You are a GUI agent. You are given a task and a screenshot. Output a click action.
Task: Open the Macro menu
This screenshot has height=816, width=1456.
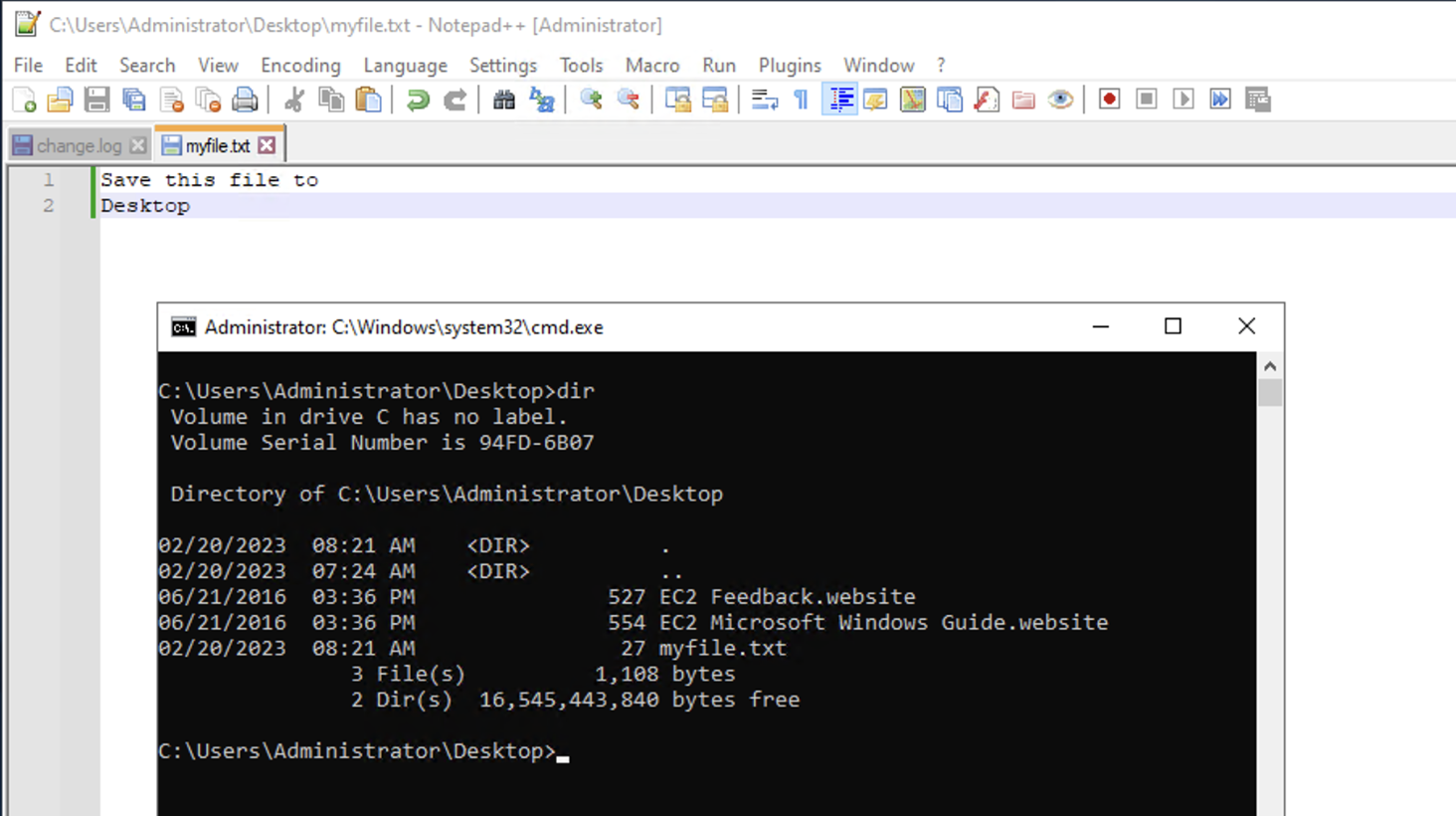tap(651, 65)
